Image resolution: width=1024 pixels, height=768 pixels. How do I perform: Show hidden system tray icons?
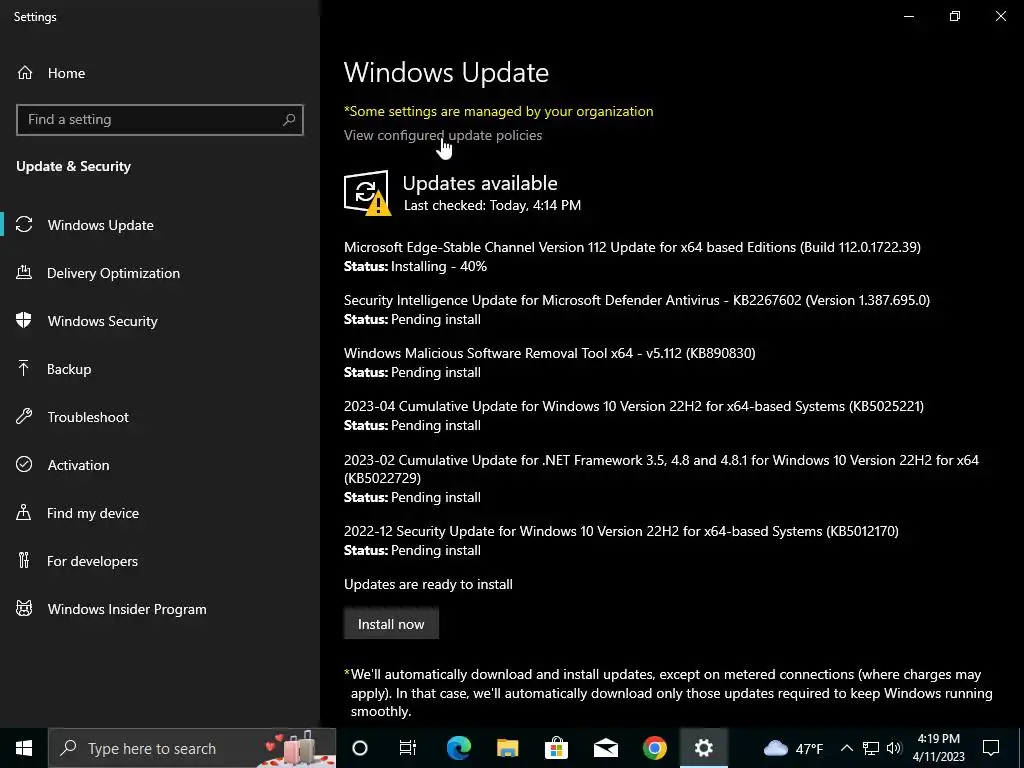(x=846, y=748)
